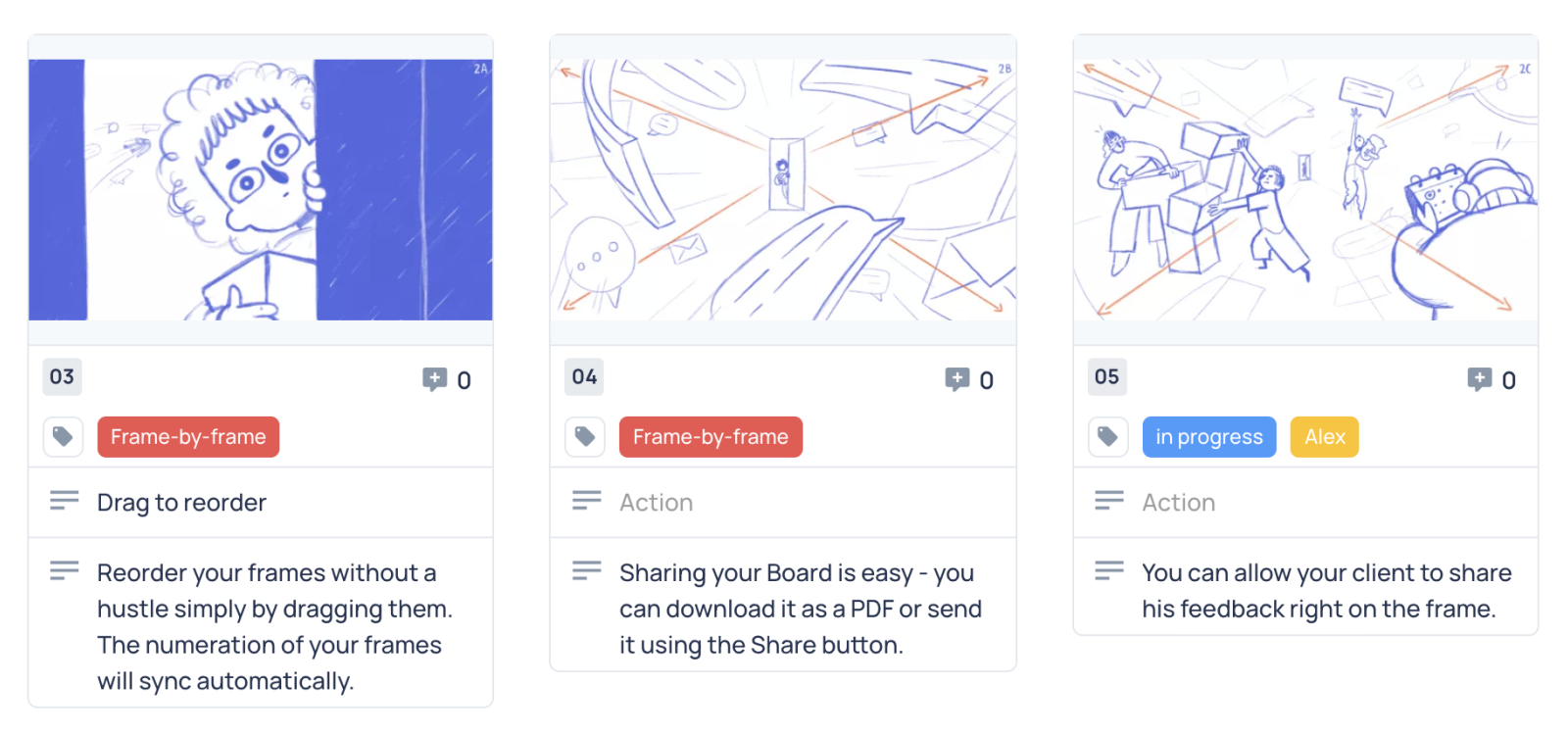The image size is (1568, 735).
Task: Click the tag icon on frame 04
Action: click(x=585, y=437)
